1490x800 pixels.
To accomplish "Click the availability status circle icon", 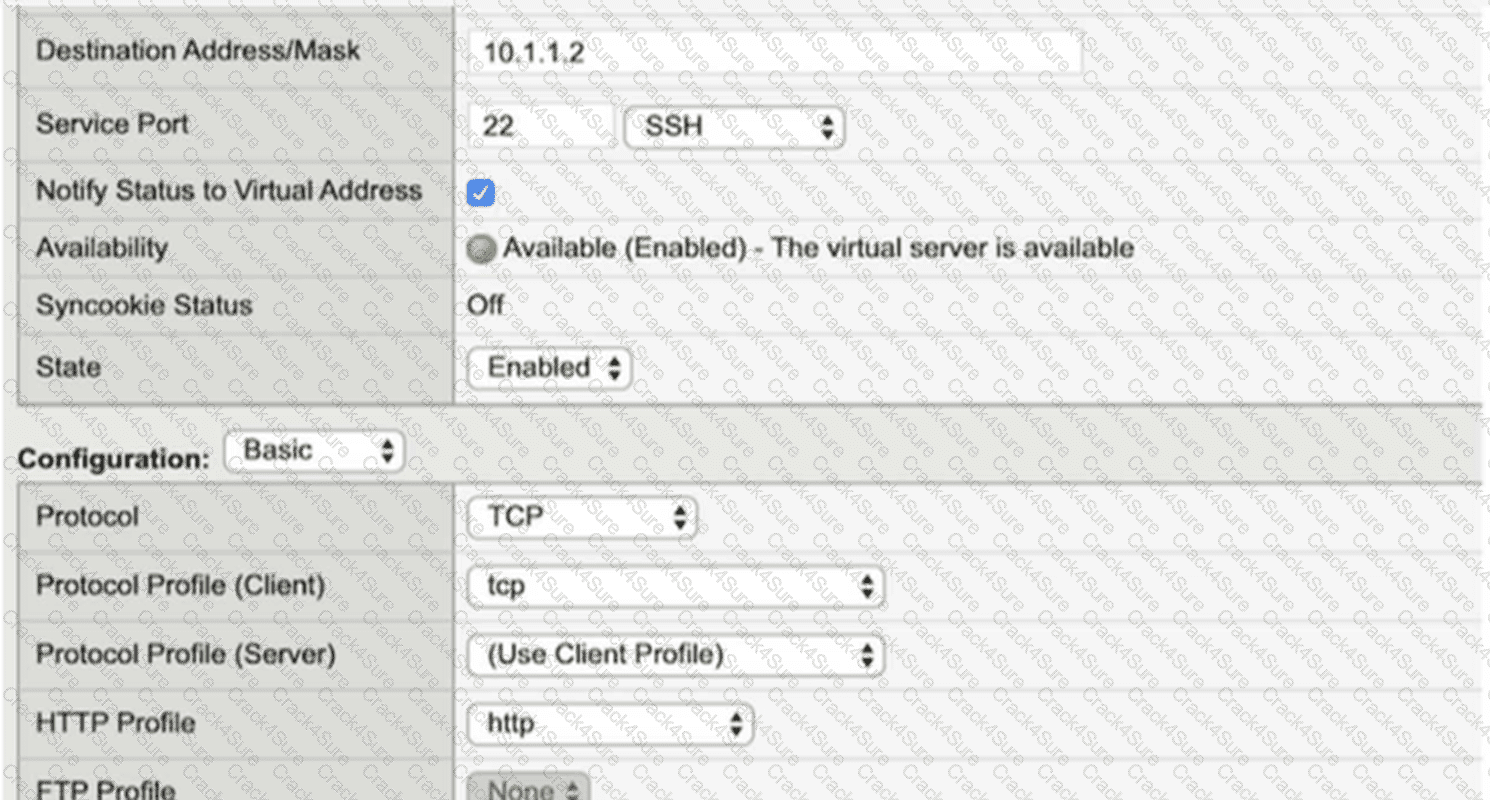I will pos(481,249).
